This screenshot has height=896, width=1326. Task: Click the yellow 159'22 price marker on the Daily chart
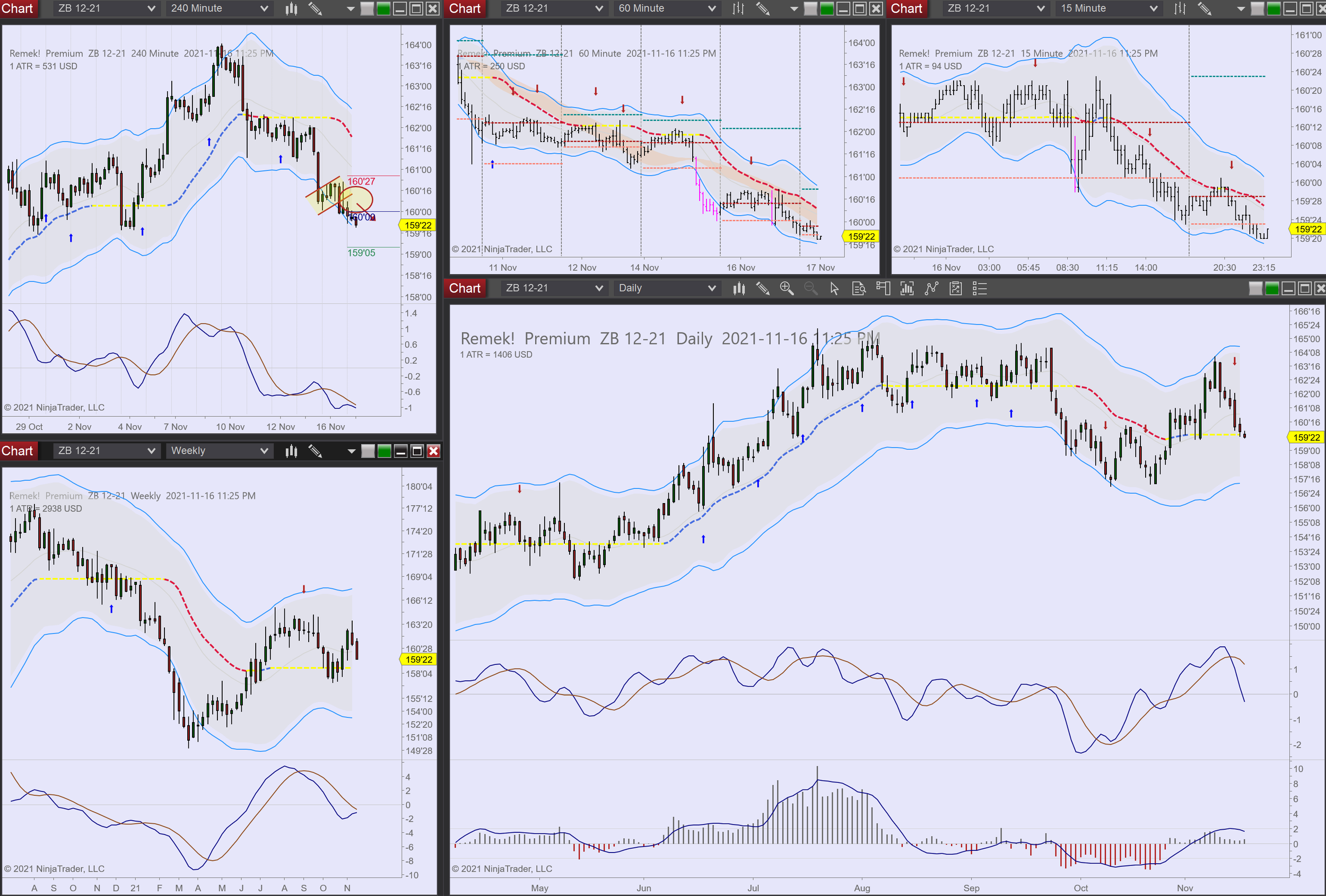coord(1306,437)
